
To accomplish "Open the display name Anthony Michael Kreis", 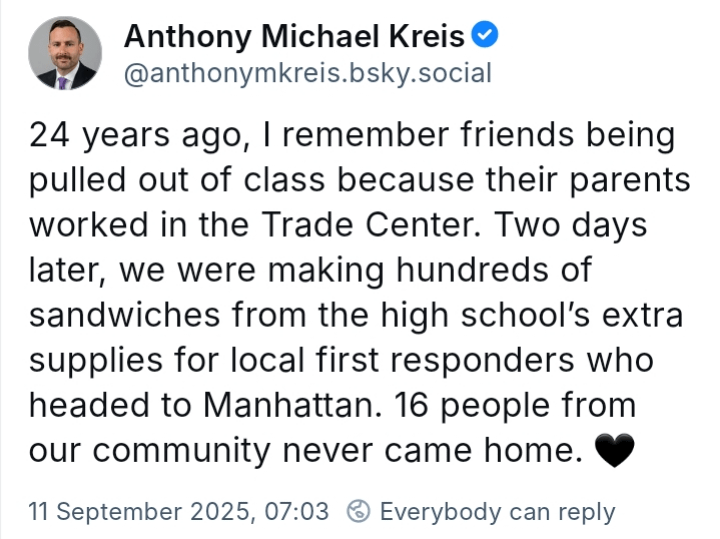I will (294, 36).
